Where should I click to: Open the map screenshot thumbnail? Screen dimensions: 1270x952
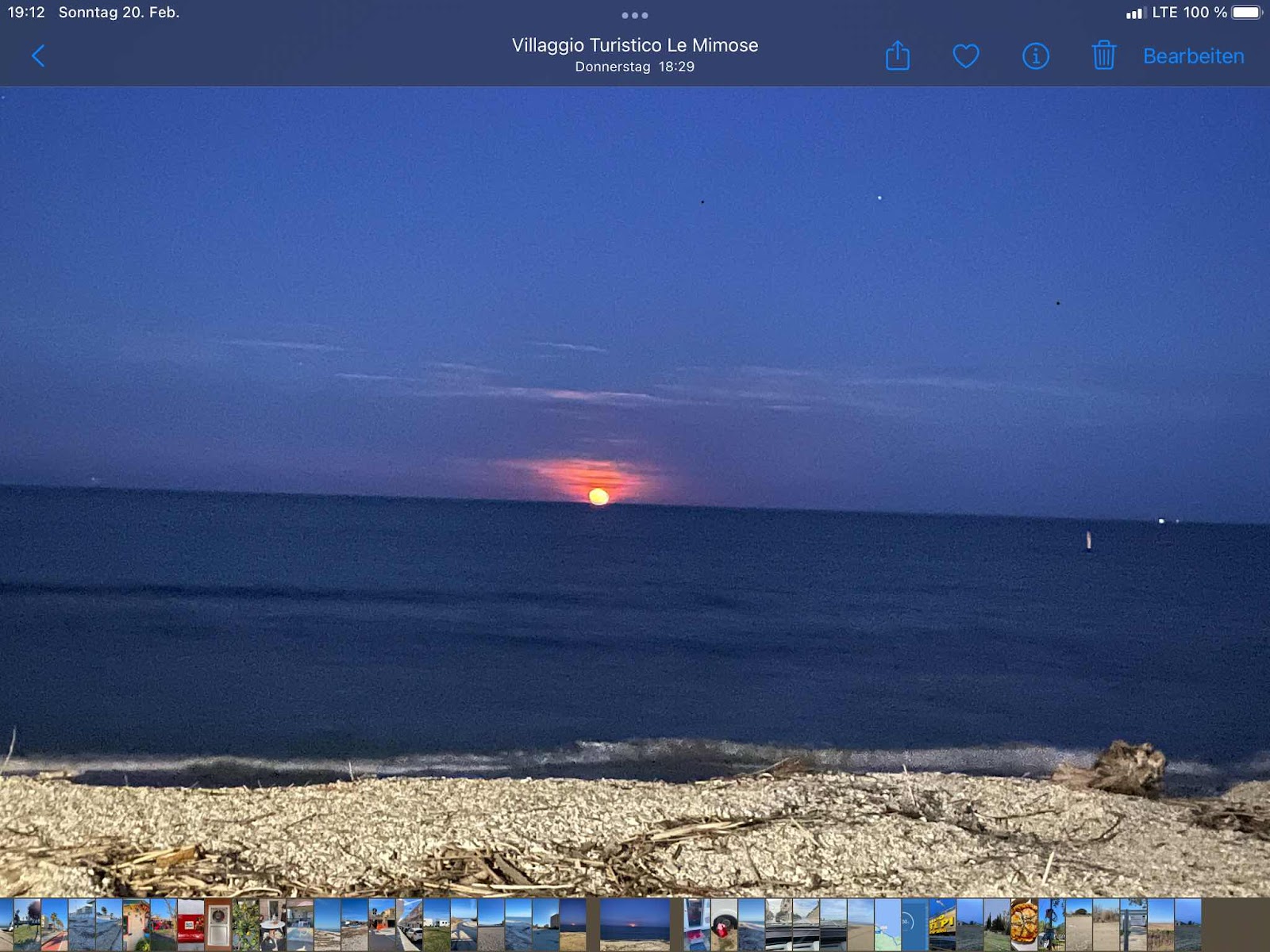(x=887, y=924)
